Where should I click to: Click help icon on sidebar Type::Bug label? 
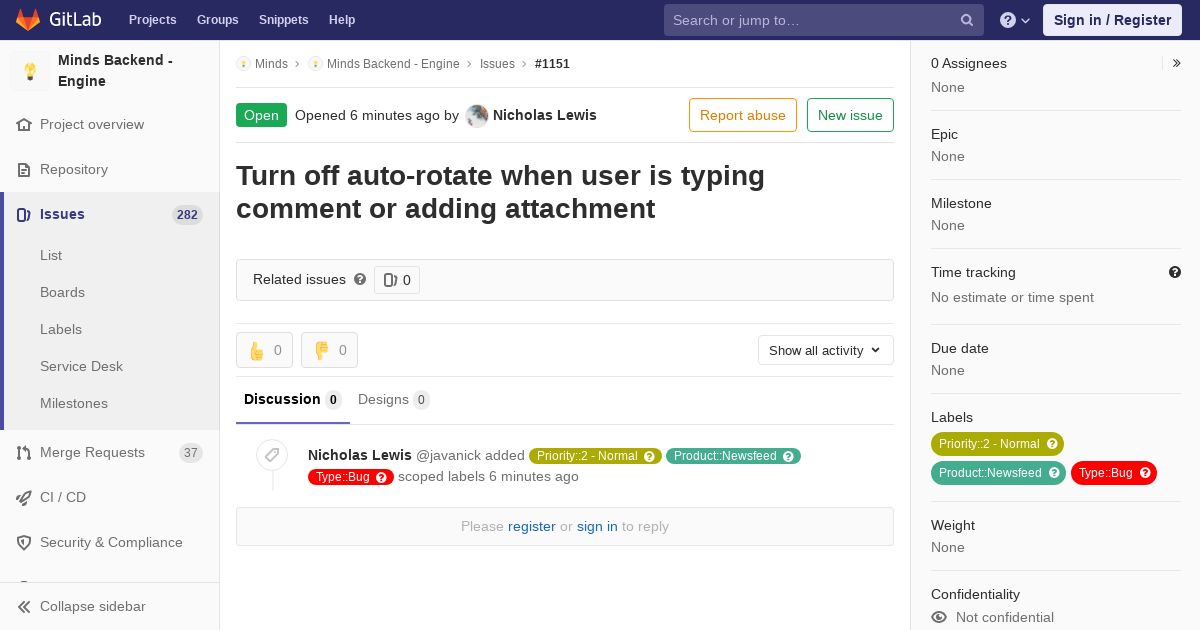pyautogui.click(x=1145, y=473)
